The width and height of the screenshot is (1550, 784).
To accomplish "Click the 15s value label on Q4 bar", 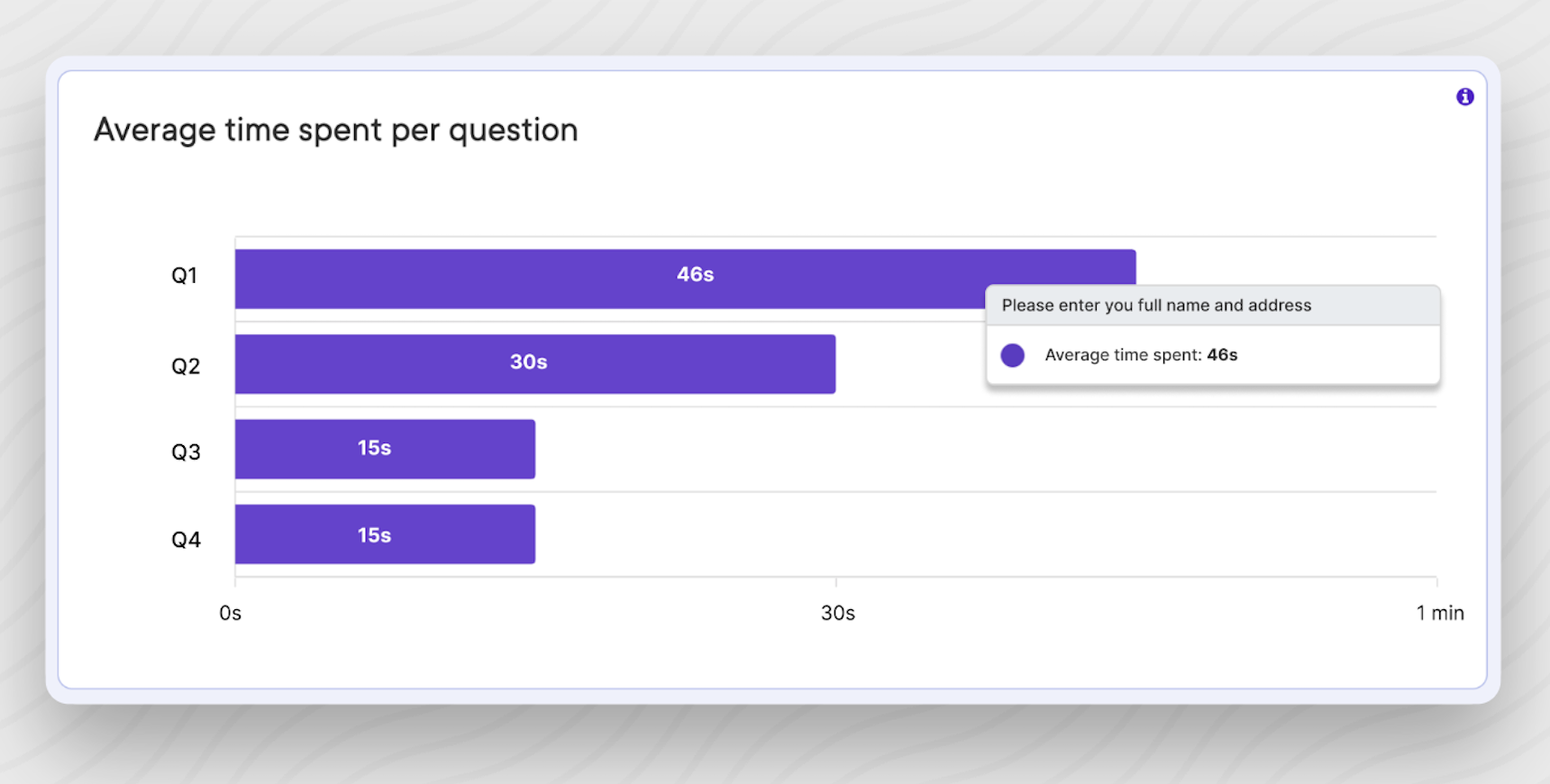I will pyautogui.click(x=374, y=535).
